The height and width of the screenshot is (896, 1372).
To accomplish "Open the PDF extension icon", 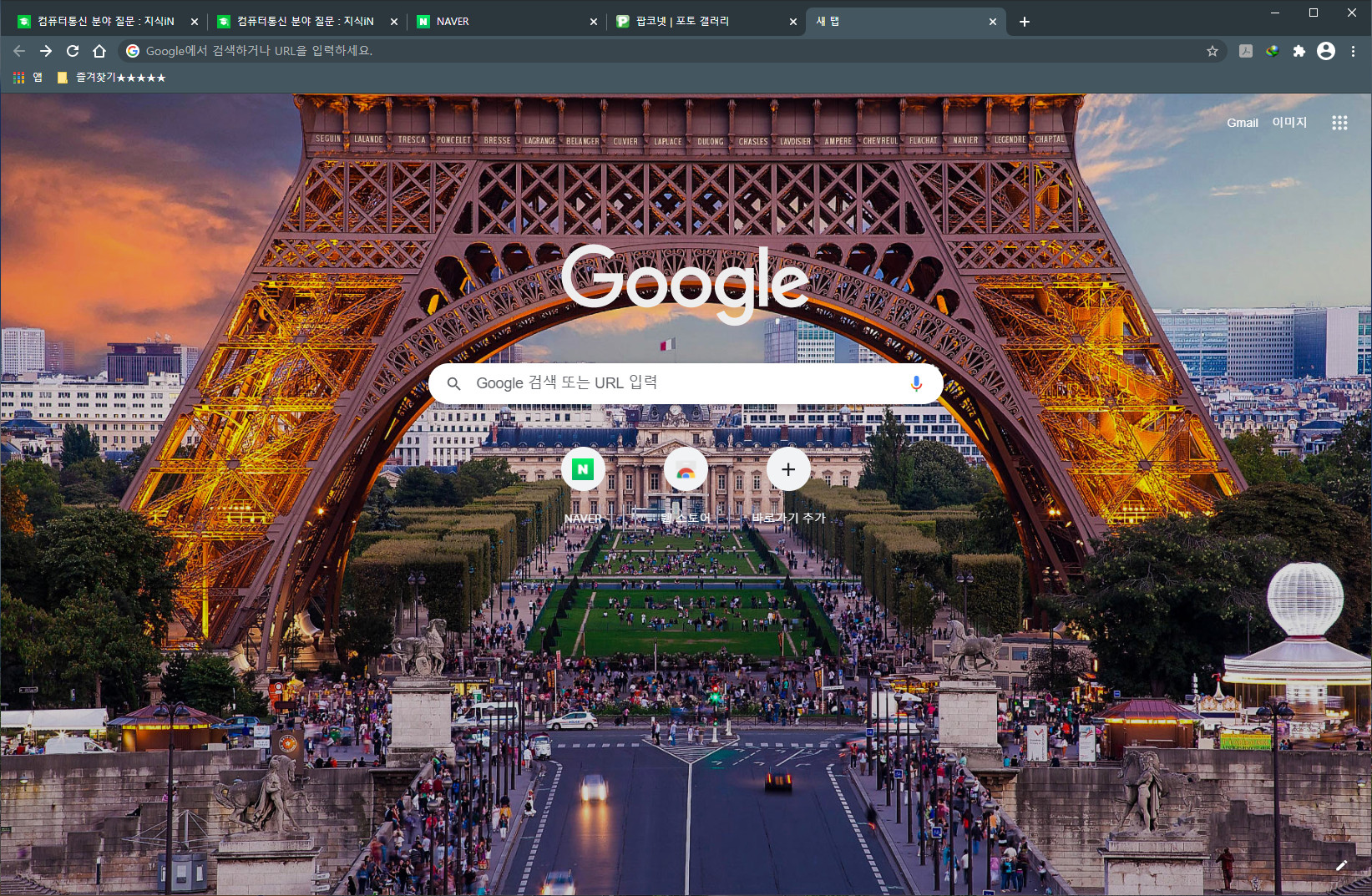I will 1246,51.
